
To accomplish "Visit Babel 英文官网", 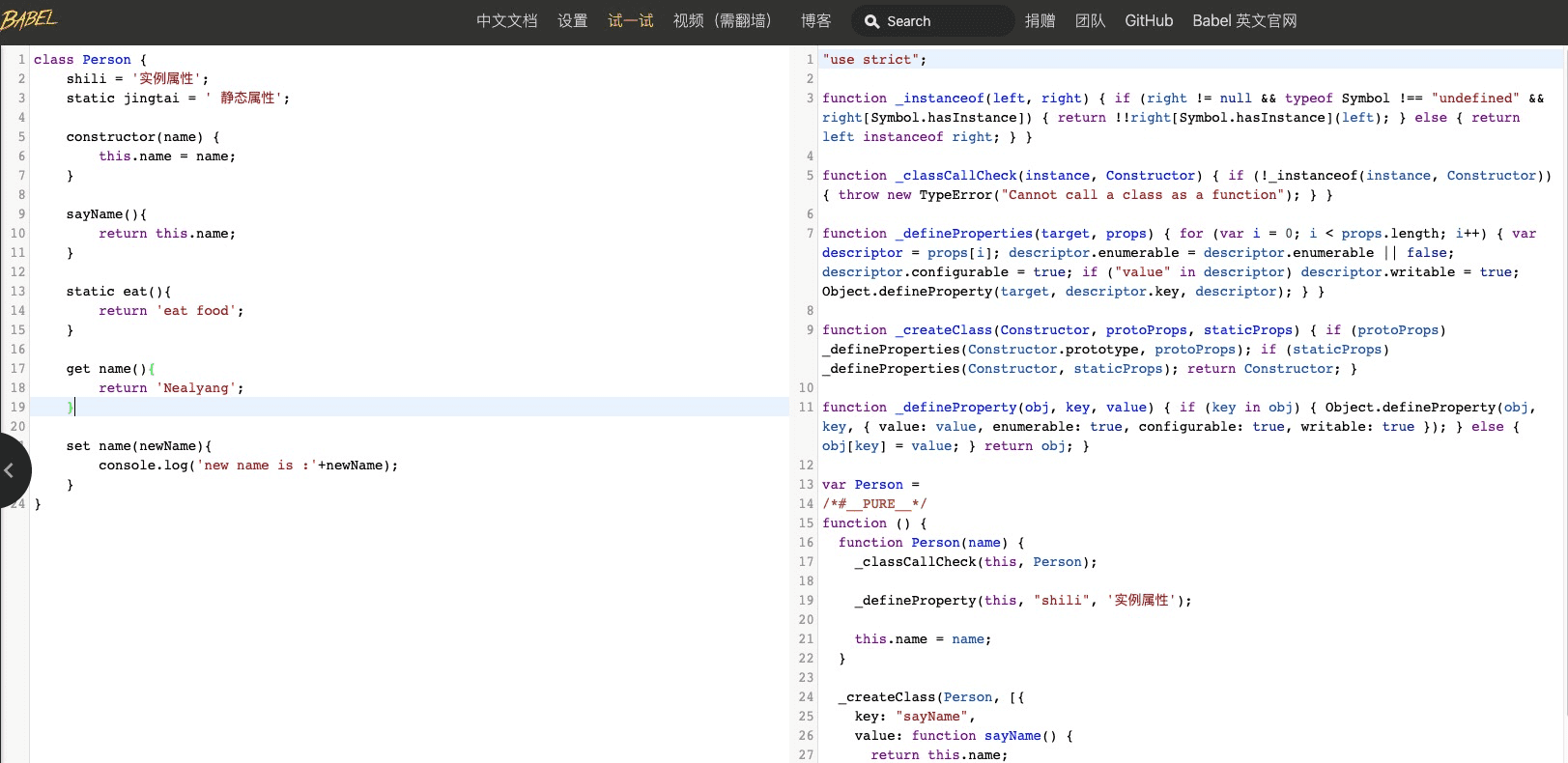I will point(1244,20).
